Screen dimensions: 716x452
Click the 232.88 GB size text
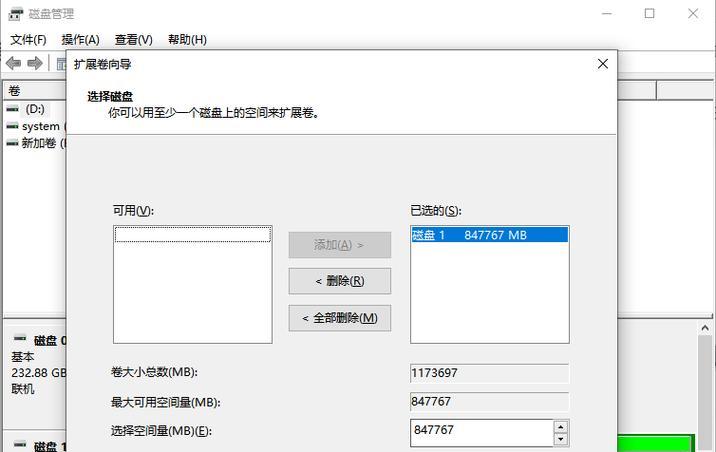39,373
